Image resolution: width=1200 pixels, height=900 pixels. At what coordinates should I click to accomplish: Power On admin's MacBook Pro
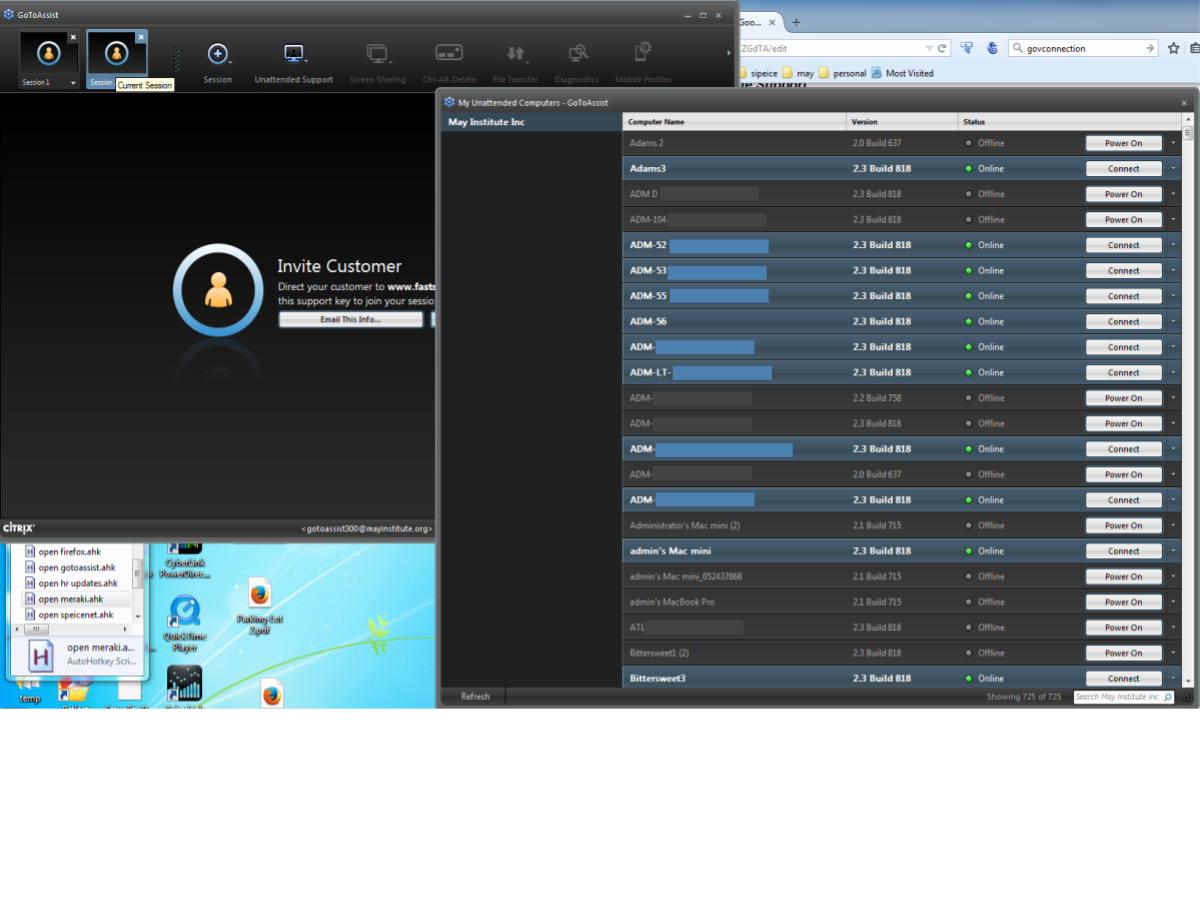point(1123,602)
